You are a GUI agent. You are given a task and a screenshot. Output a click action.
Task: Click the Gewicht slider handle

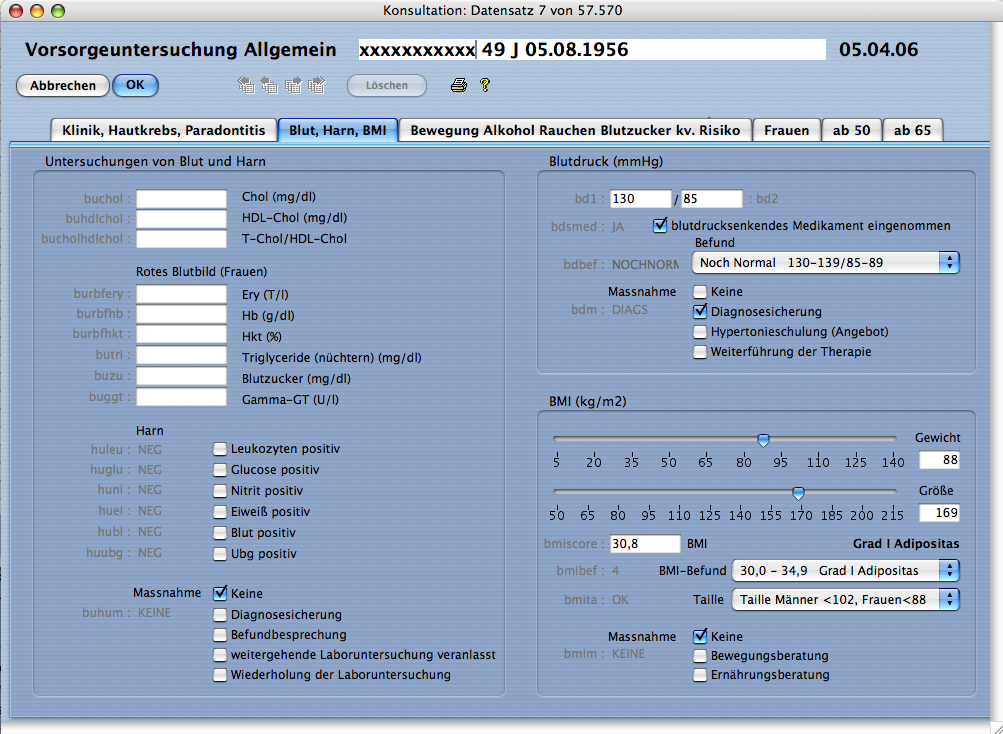pyautogui.click(x=763, y=440)
